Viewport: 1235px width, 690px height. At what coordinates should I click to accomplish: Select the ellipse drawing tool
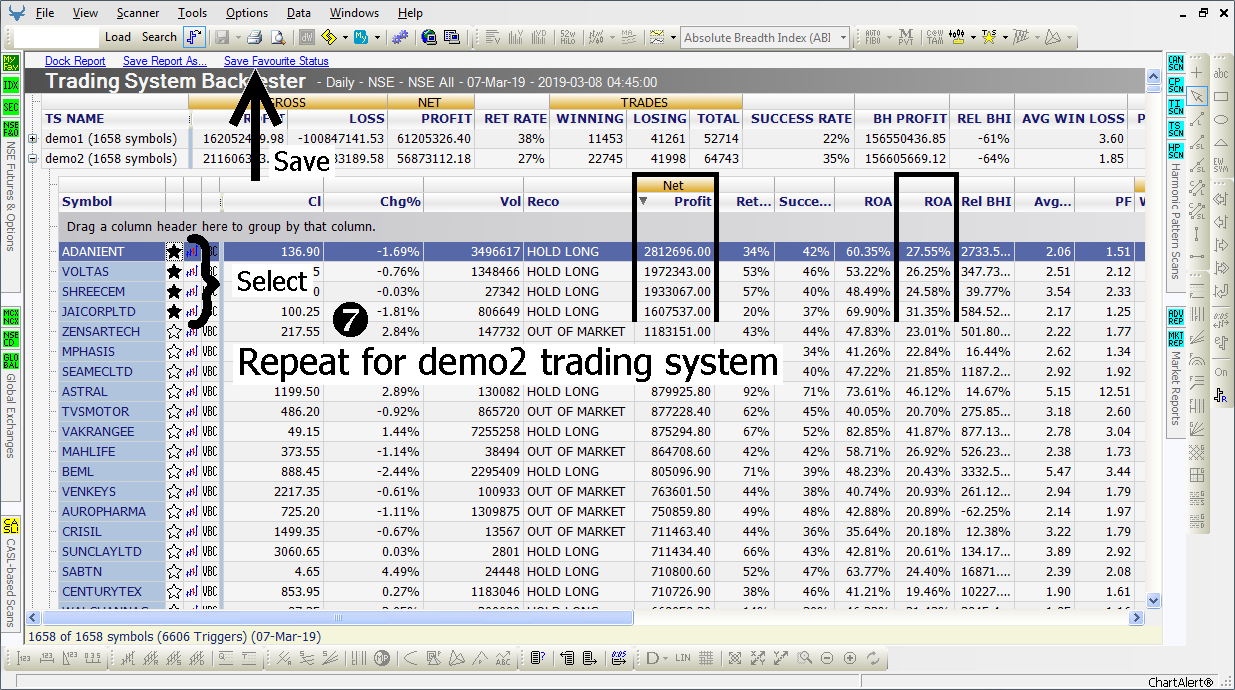coord(1221,119)
